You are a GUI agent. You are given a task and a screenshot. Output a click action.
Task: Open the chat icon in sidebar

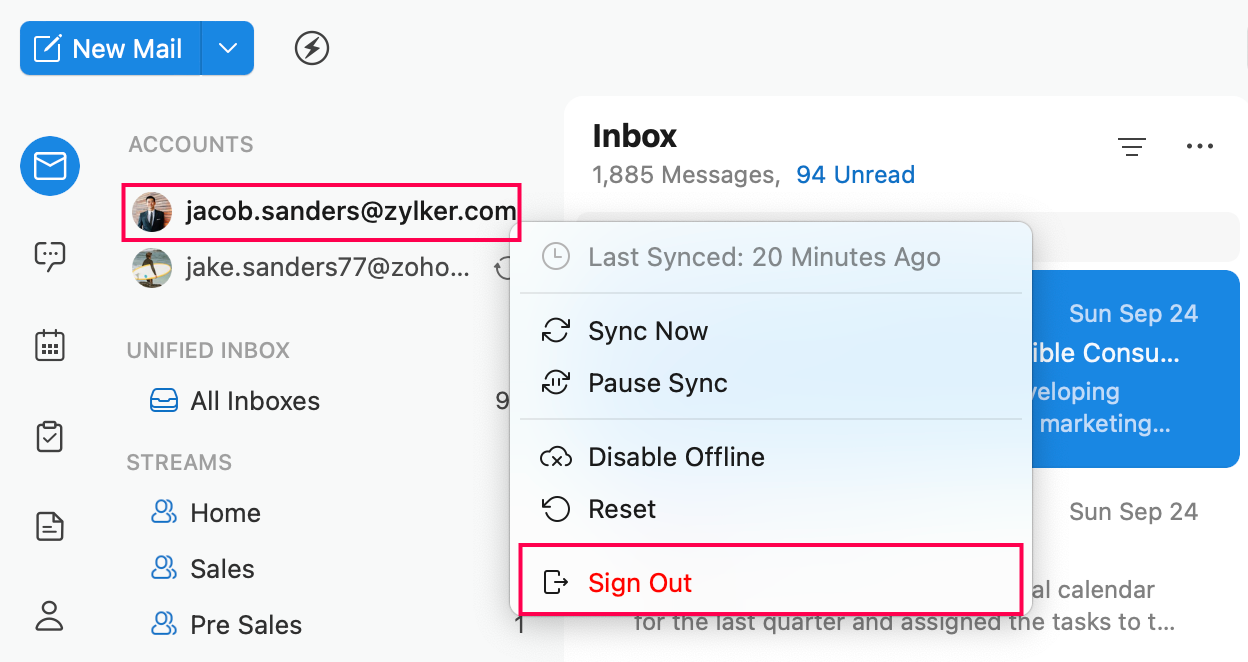50,257
